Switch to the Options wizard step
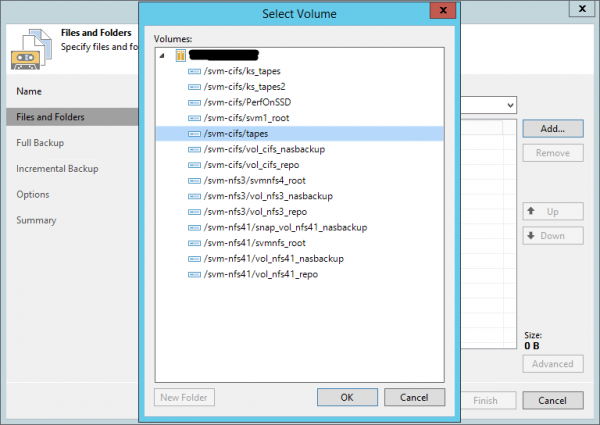600x425 pixels. pyautogui.click(x=33, y=194)
